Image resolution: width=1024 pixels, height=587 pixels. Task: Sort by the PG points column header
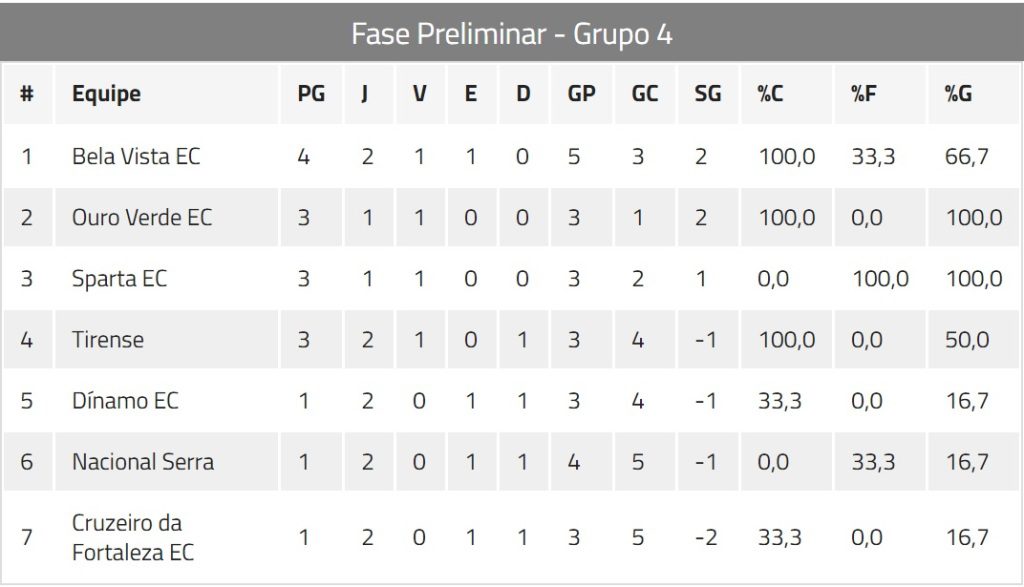coord(311,94)
